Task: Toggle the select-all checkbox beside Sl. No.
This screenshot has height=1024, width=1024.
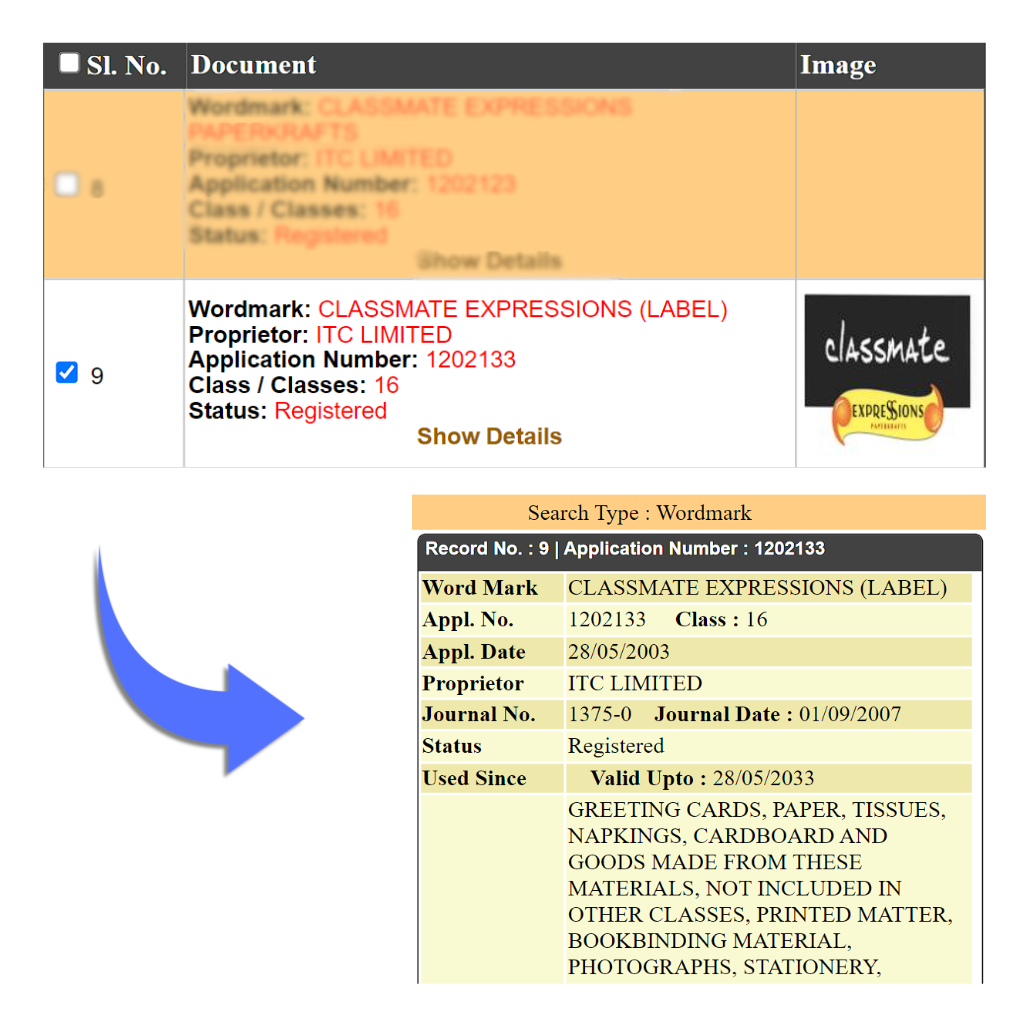Action: pos(68,64)
